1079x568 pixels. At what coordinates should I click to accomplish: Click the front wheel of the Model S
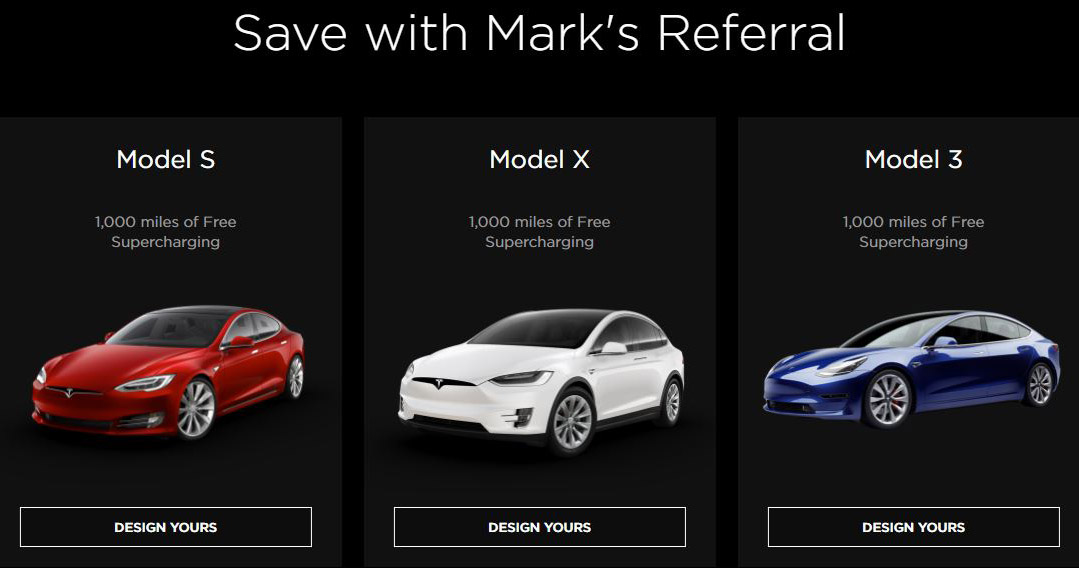coord(196,409)
